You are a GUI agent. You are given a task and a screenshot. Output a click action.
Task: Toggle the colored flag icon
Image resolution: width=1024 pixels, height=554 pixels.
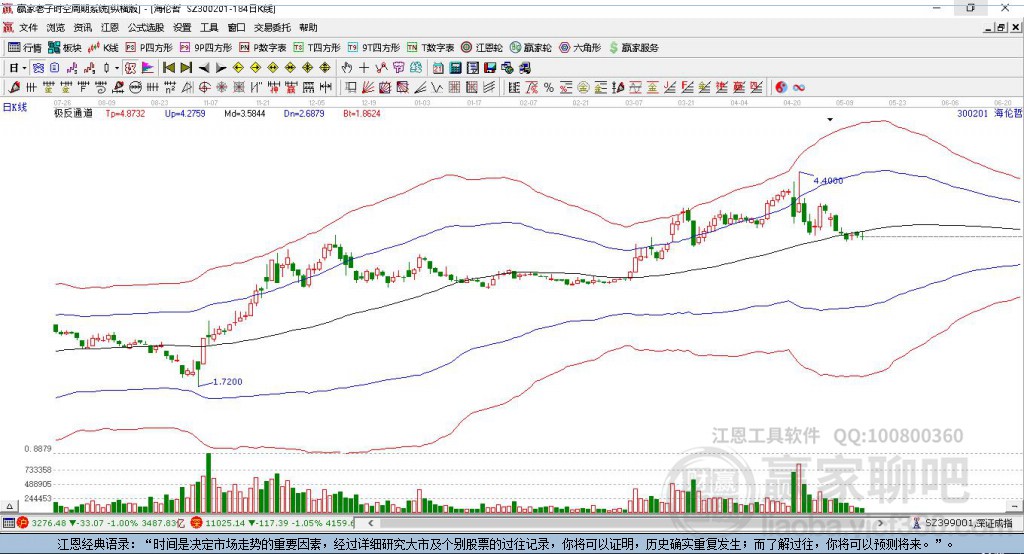[148, 68]
